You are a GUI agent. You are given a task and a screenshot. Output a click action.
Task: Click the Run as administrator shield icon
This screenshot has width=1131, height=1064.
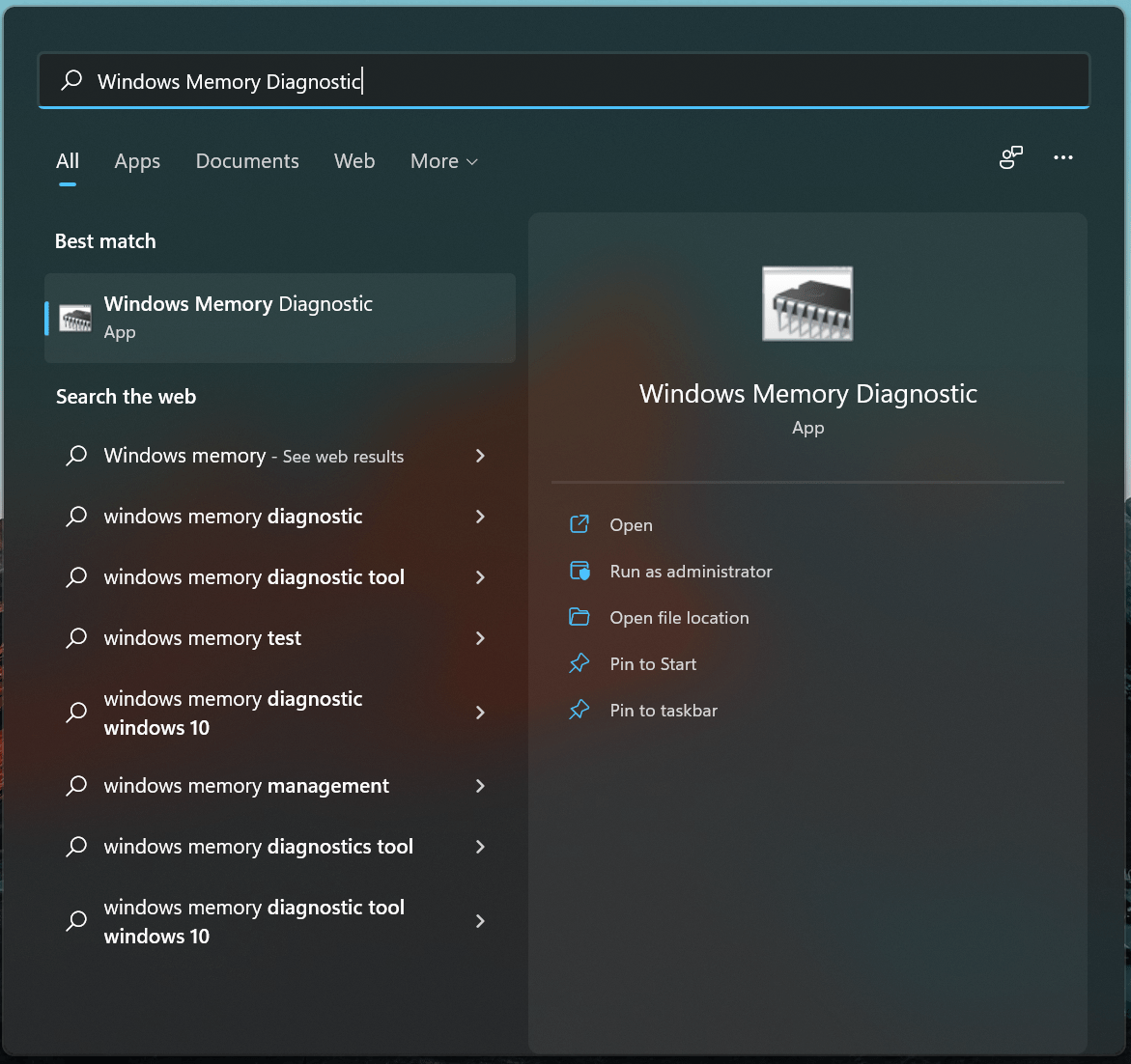coord(580,571)
